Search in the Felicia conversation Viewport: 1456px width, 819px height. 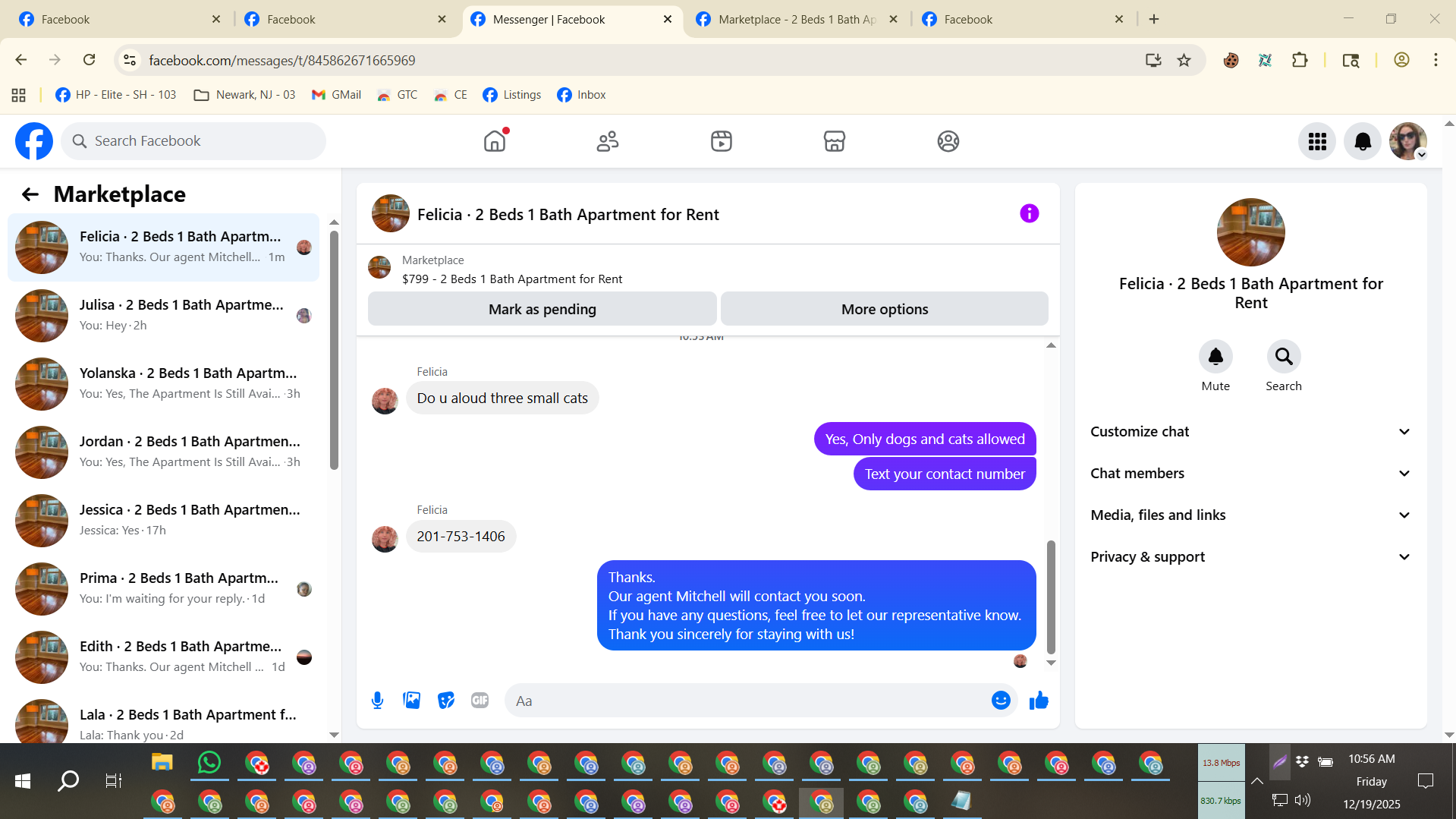tap(1284, 357)
